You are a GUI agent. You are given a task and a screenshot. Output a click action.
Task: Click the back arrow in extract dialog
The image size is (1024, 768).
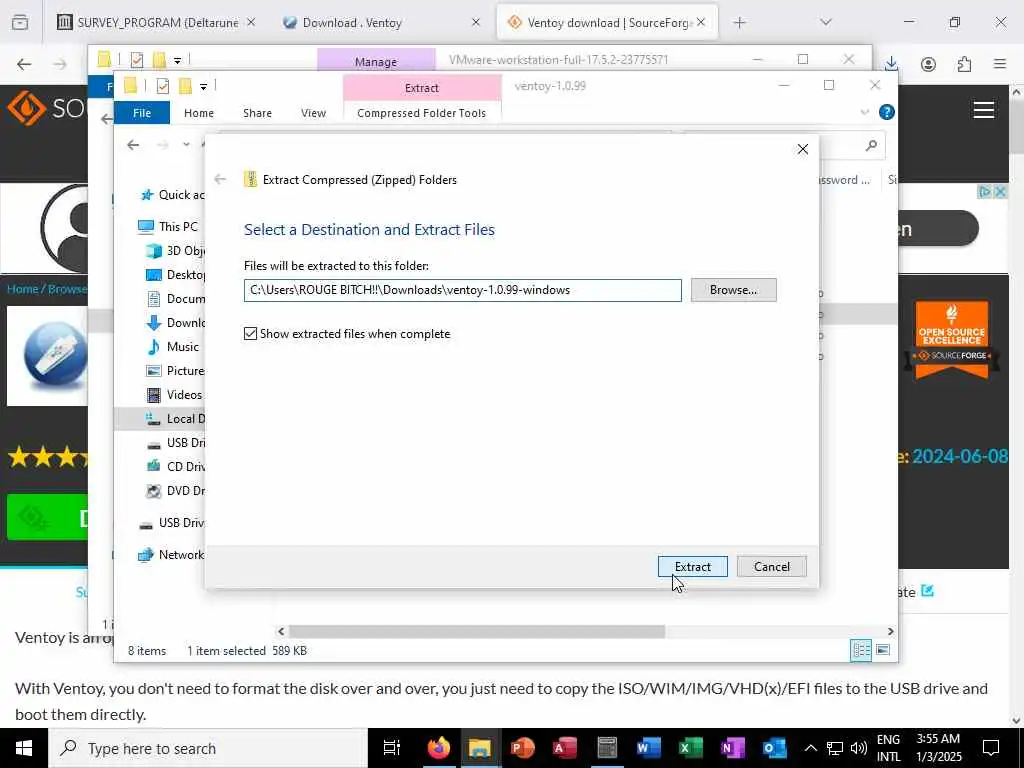coord(220,180)
